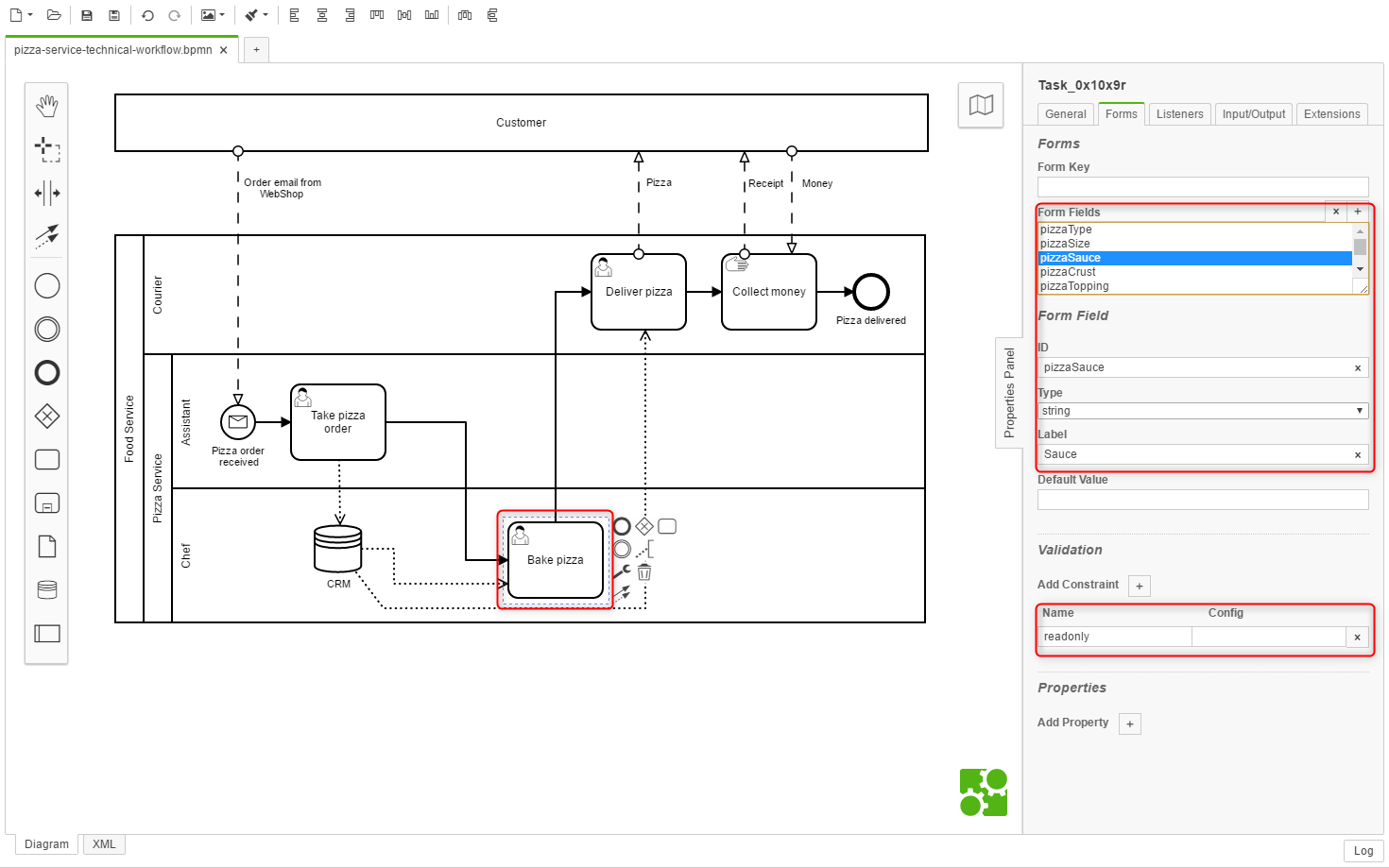Click the Add Constraint plus button
Screen dimensions: 1389x868
point(1140,586)
